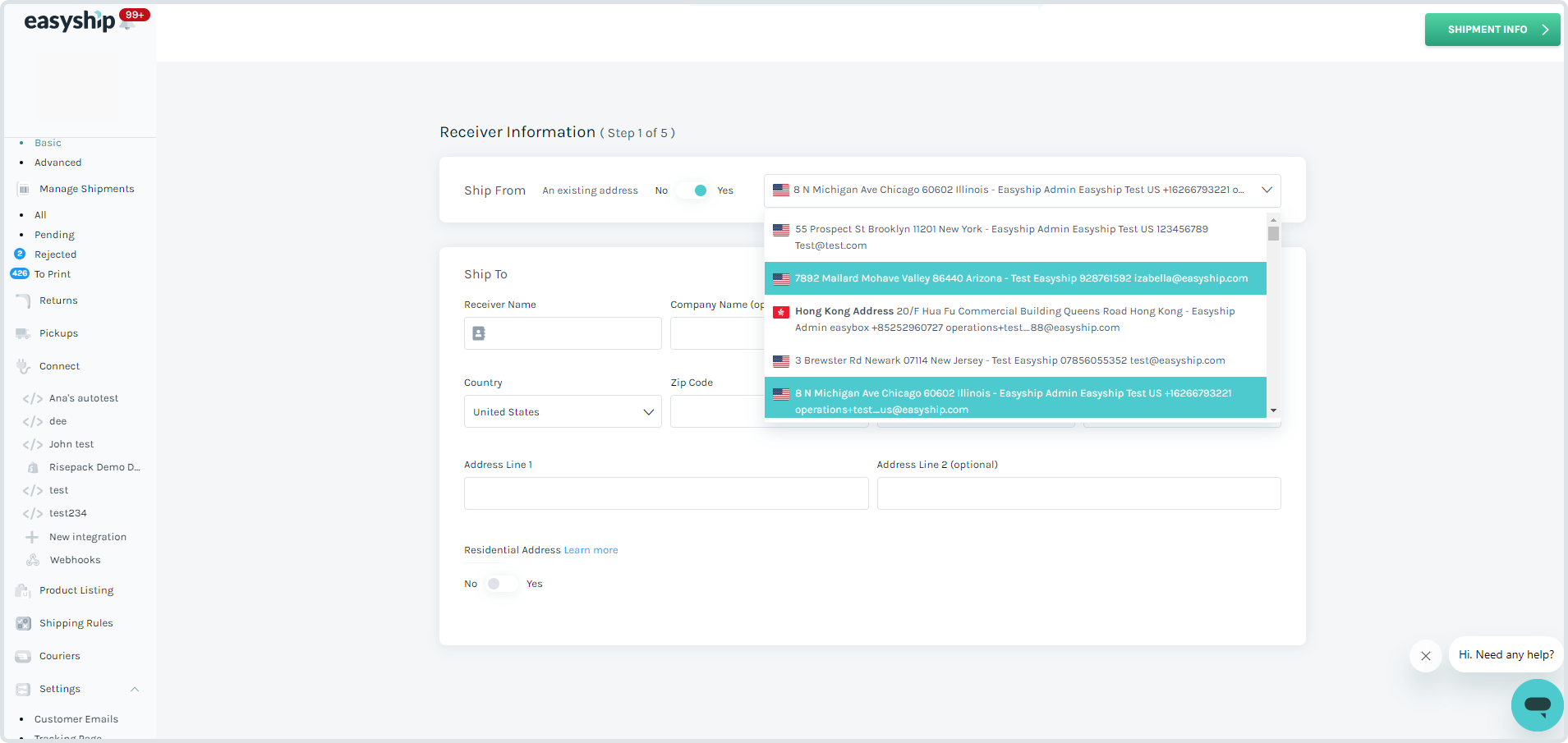
Task: Open the chat bubble widget
Action: 1537,704
